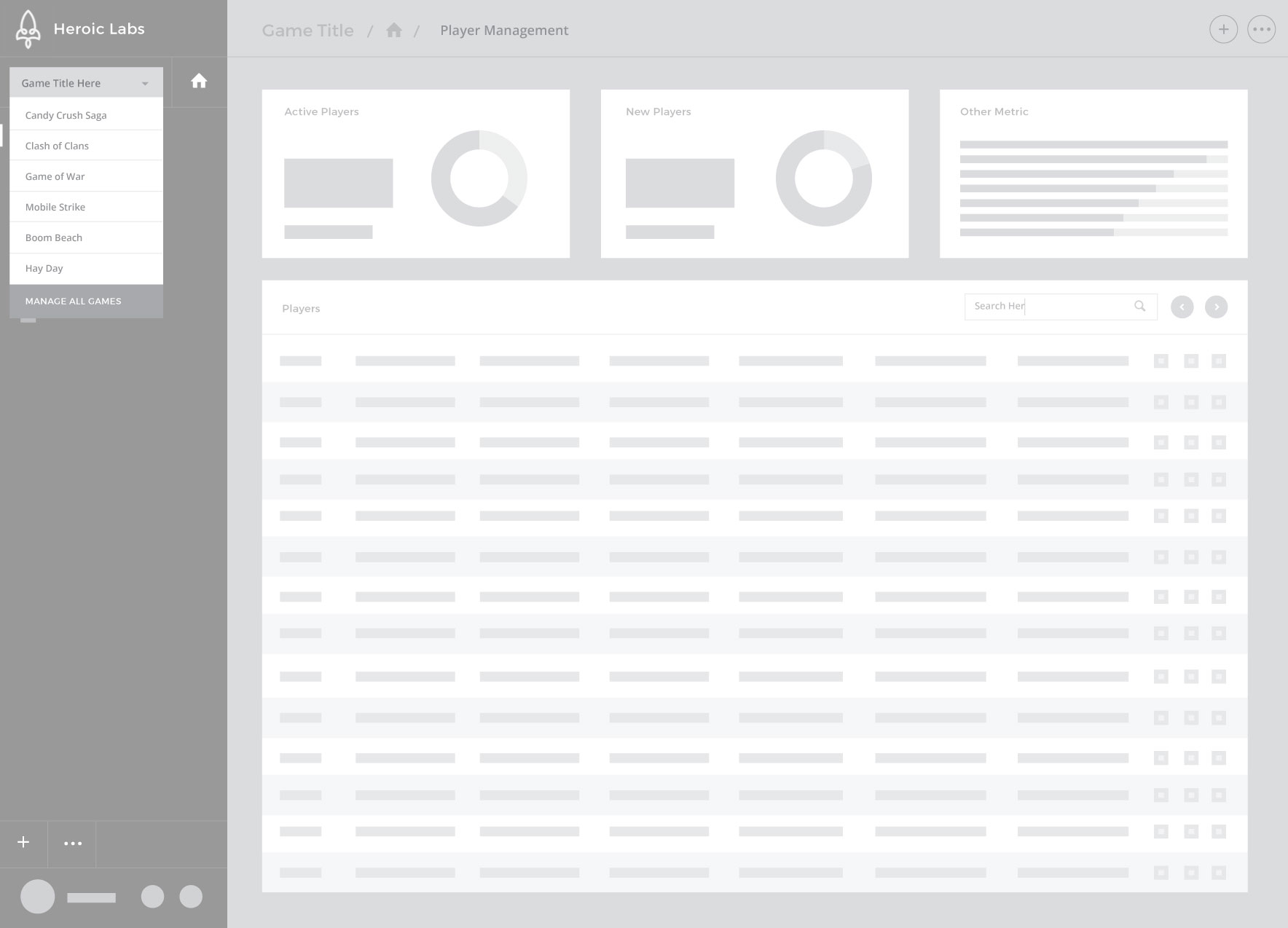Screen dimensions: 1288x928
Task: Click the MANAGE ALL GAMES button
Action: [x=74, y=301]
